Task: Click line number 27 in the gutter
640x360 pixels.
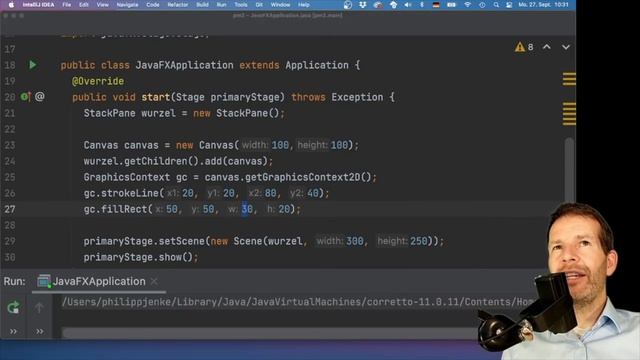Action: click(10, 209)
